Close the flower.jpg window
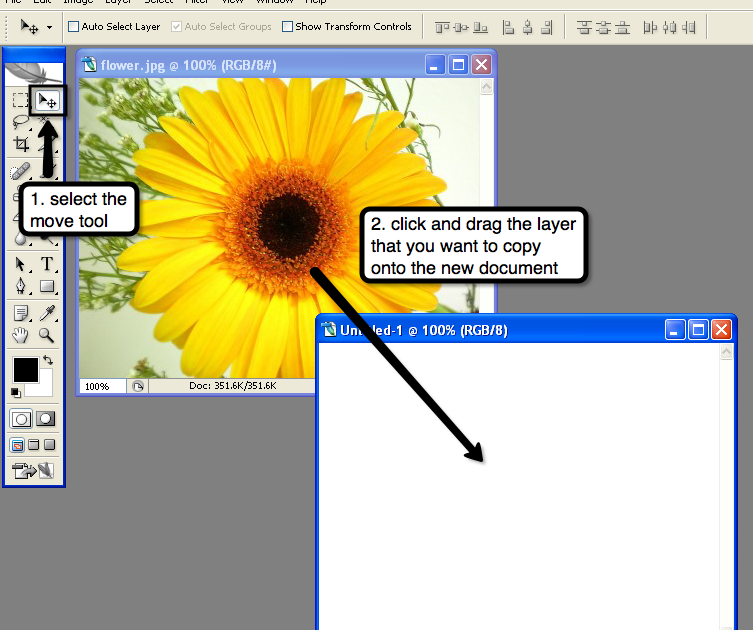The height and width of the screenshot is (630, 753). pos(481,64)
